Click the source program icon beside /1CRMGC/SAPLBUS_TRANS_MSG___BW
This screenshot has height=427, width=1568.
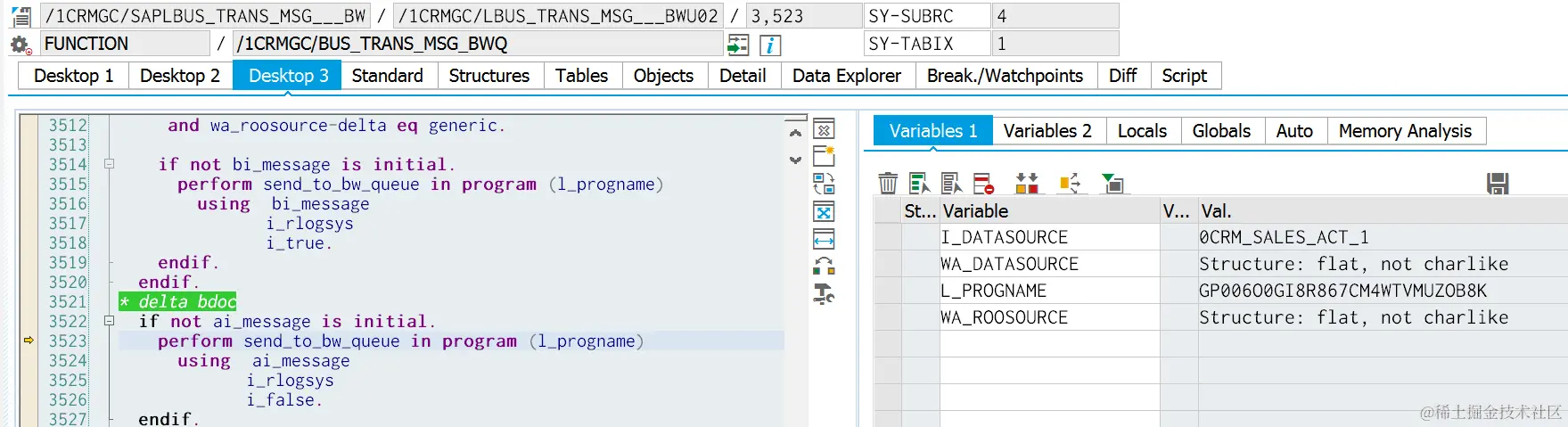pyautogui.click(x=21, y=16)
